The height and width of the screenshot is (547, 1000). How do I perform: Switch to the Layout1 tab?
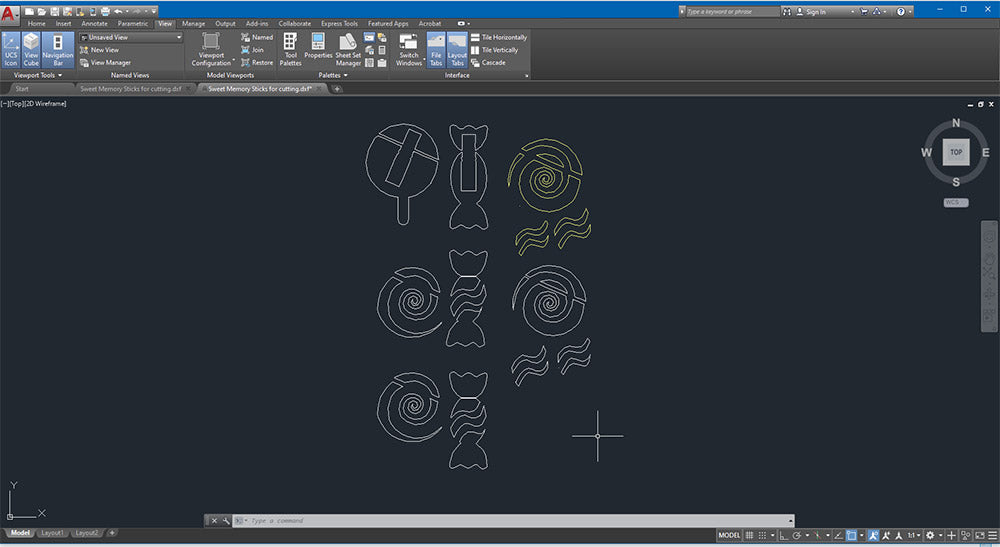[x=52, y=533]
